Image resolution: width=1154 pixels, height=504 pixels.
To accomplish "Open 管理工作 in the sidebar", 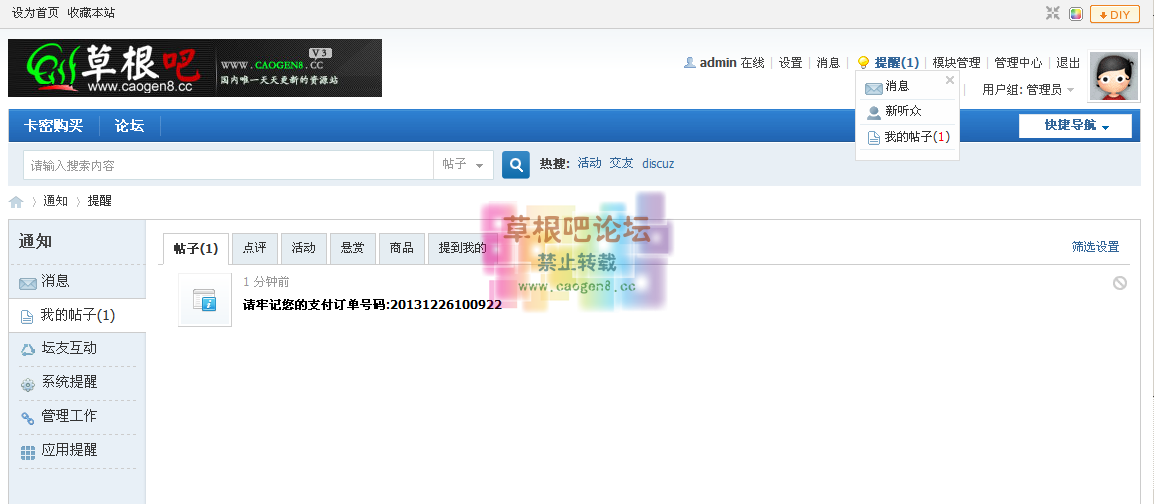I will 69,416.
